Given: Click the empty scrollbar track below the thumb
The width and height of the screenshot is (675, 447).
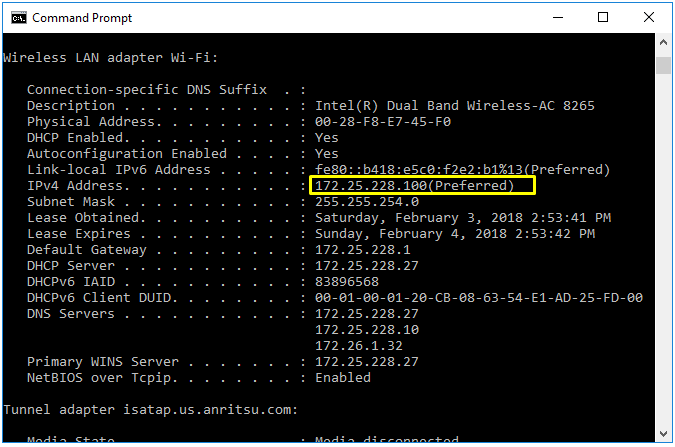Looking at the screenshot, I should [x=663, y=250].
